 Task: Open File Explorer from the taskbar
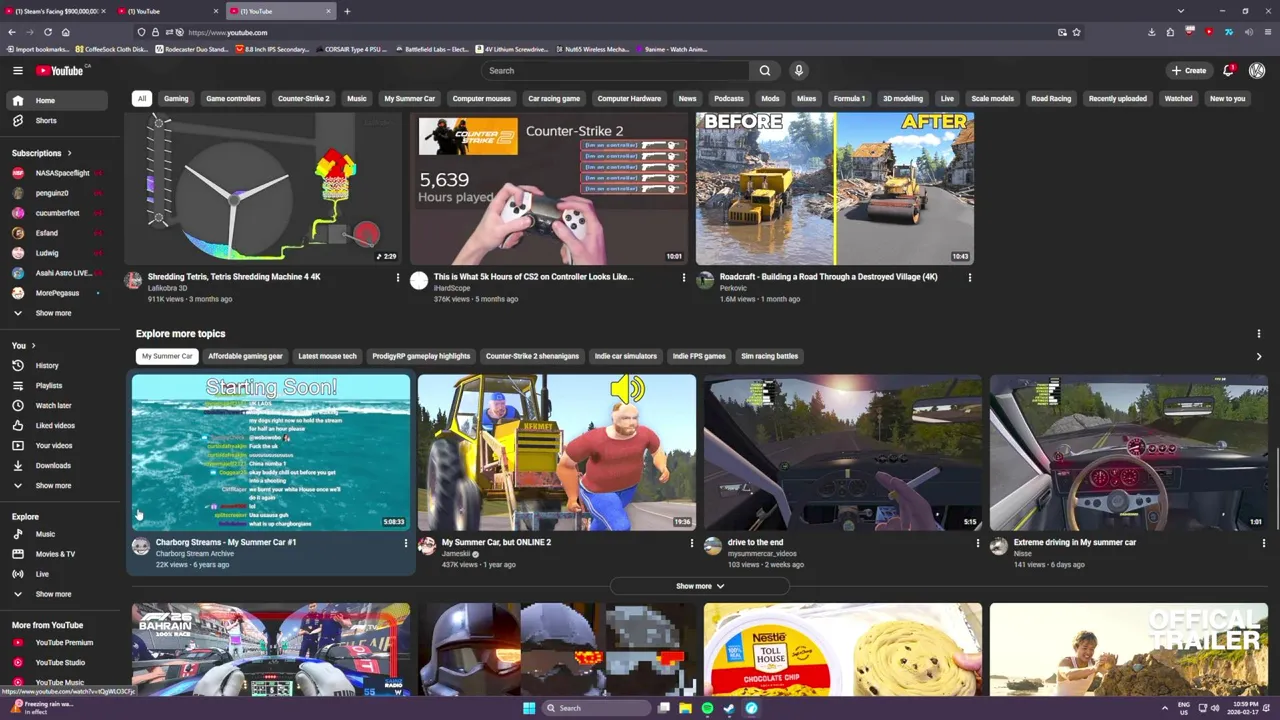[685, 708]
